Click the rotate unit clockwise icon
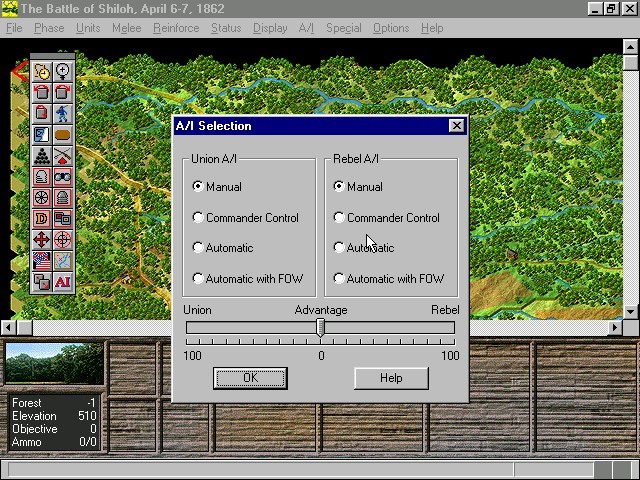The height and width of the screenshot is (480, 640). pos(62,93)
